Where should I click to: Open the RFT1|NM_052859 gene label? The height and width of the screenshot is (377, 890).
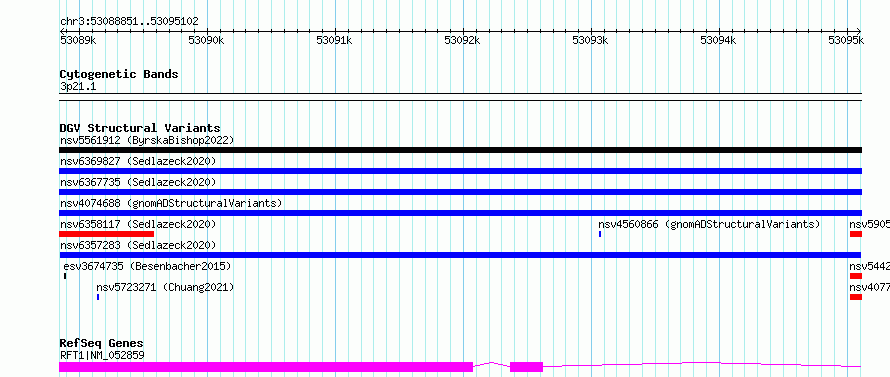tap(102, 355)
